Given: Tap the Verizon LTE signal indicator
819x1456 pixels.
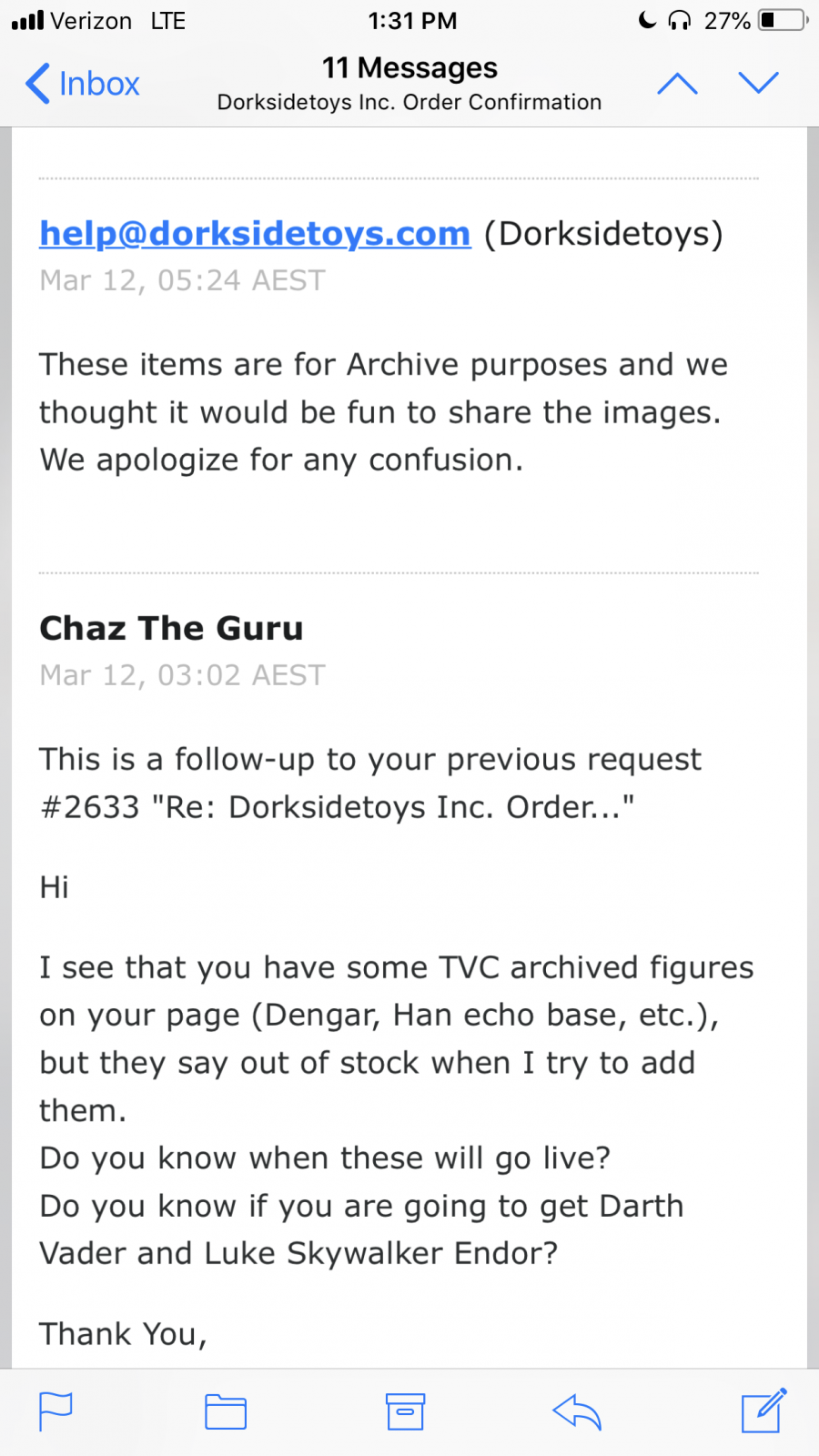Looking at the screenshot, I should (x=98, y=20).
